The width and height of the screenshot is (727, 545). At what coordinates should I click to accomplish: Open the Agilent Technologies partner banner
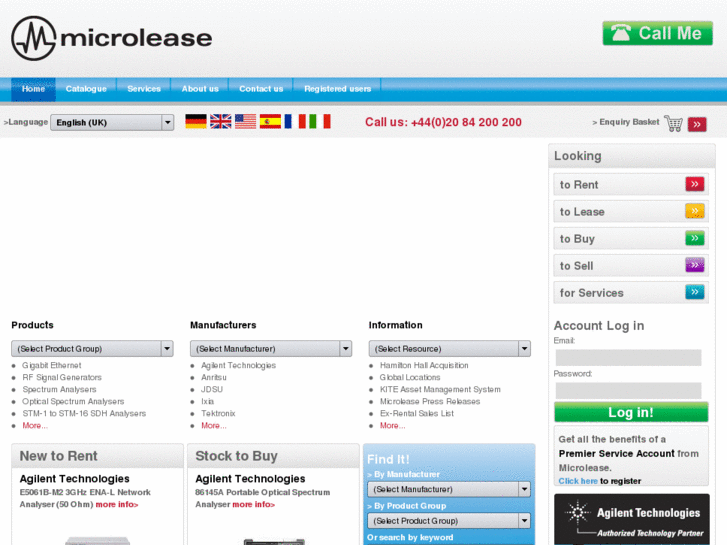point(631,519)
